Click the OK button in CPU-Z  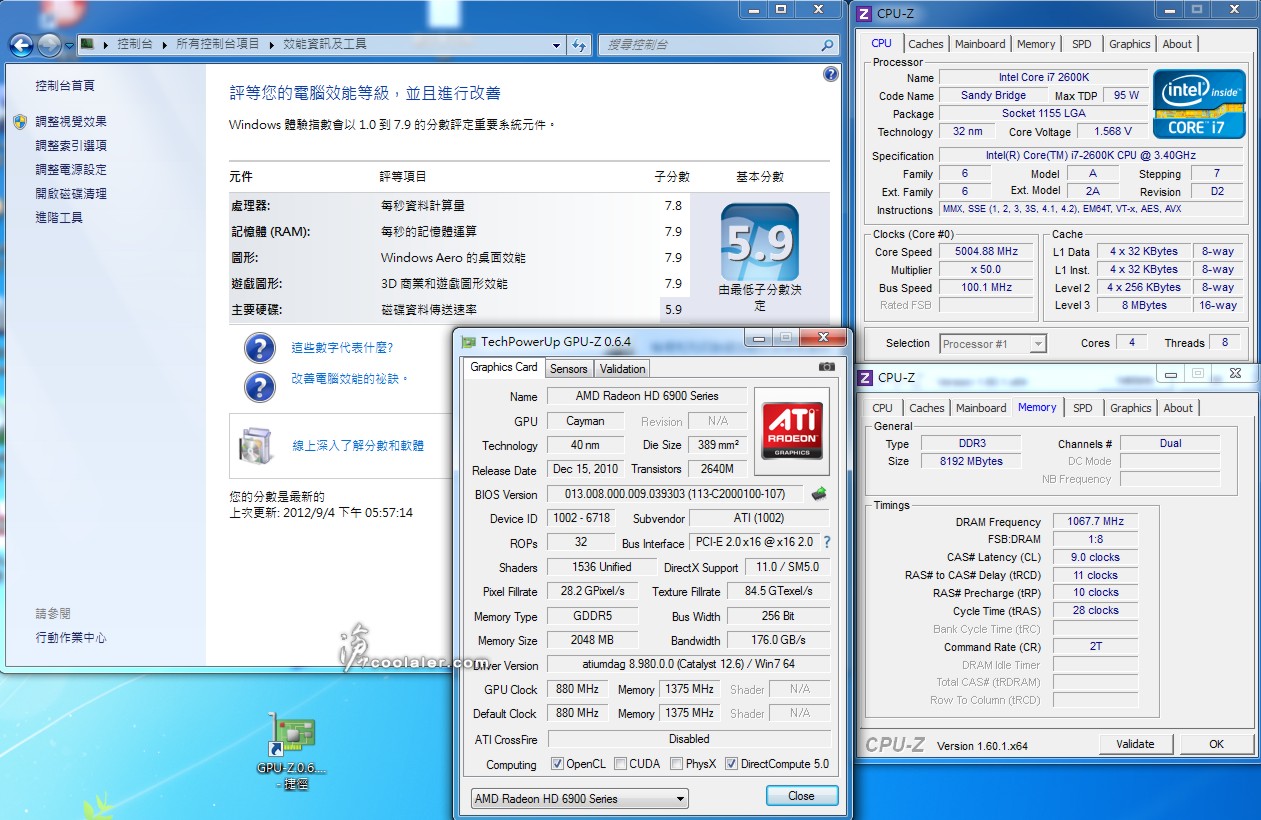click(1216, 744)
